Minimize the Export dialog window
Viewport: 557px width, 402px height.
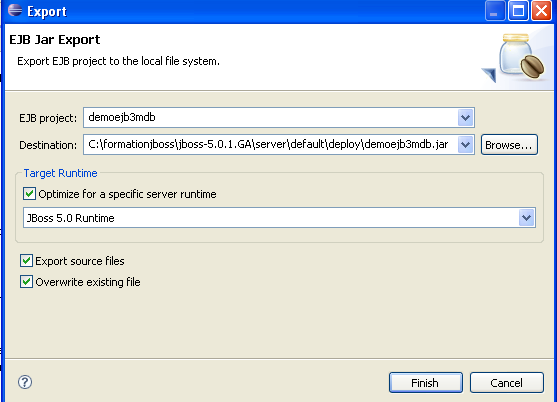click(x=495, y=11)
